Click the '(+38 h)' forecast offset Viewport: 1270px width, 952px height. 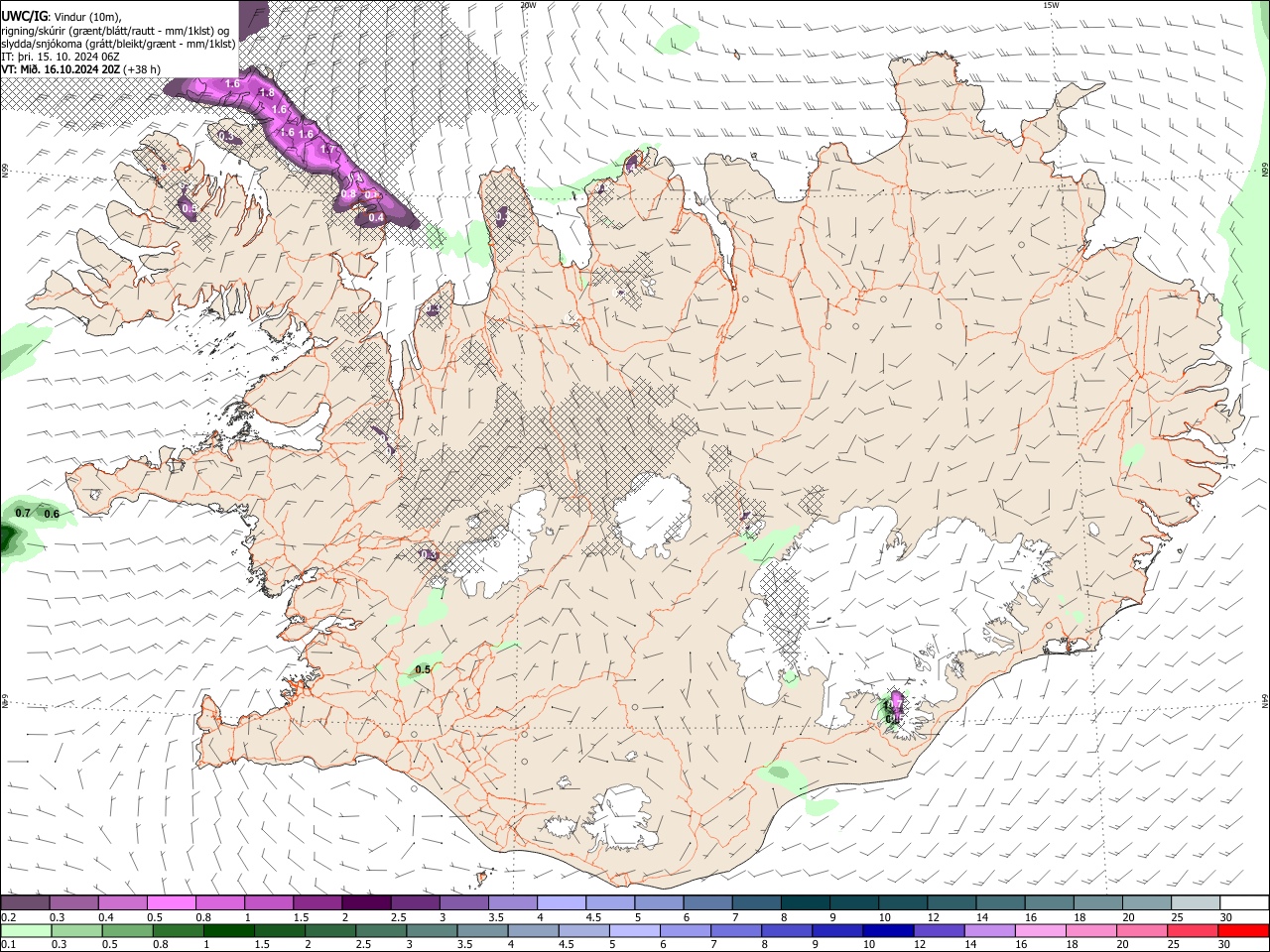(x=143, y=69)
